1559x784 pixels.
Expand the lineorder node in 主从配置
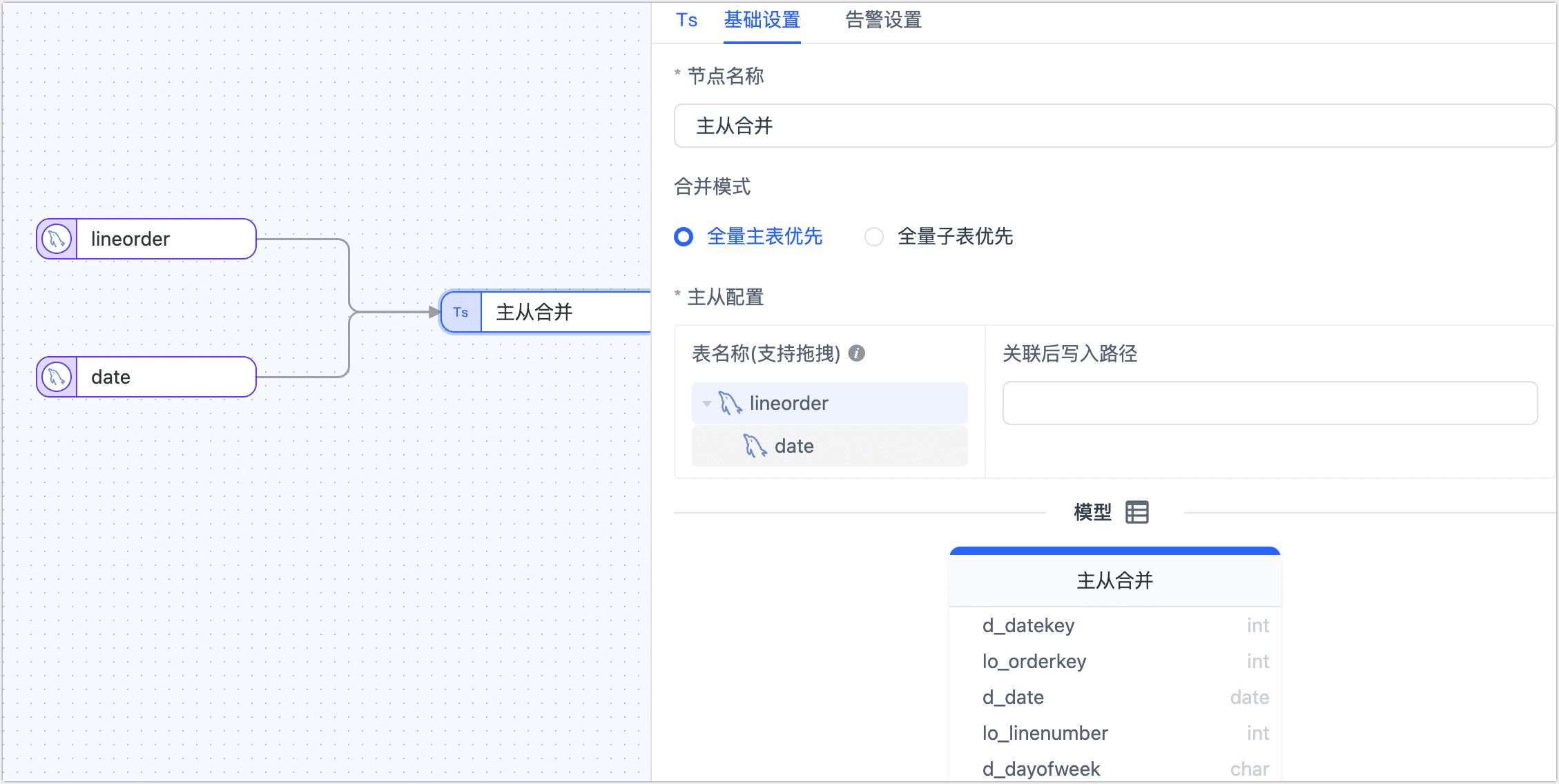[708, 402]
